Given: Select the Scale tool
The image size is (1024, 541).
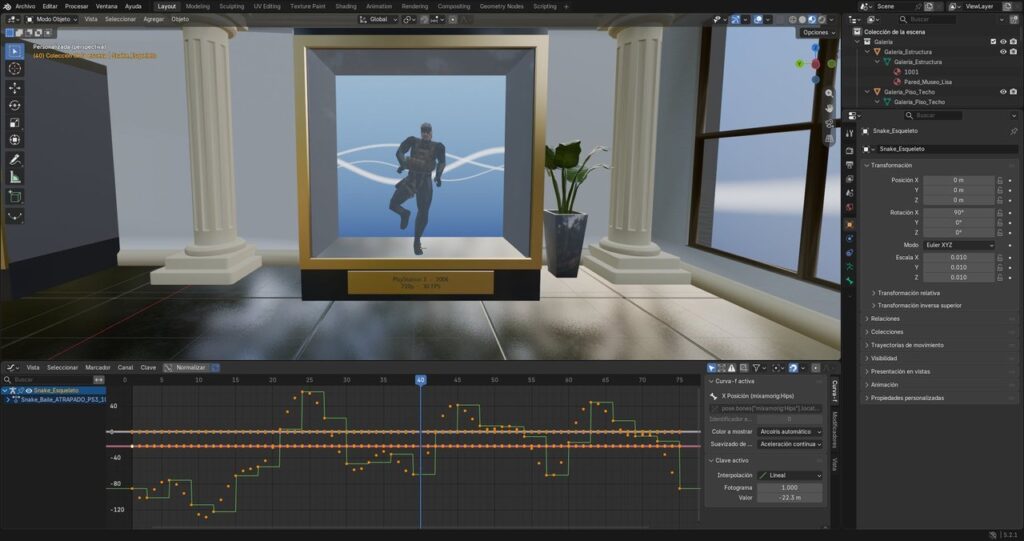Looking at the screenshot, I should pyautogui.click(x=14, y=123).
